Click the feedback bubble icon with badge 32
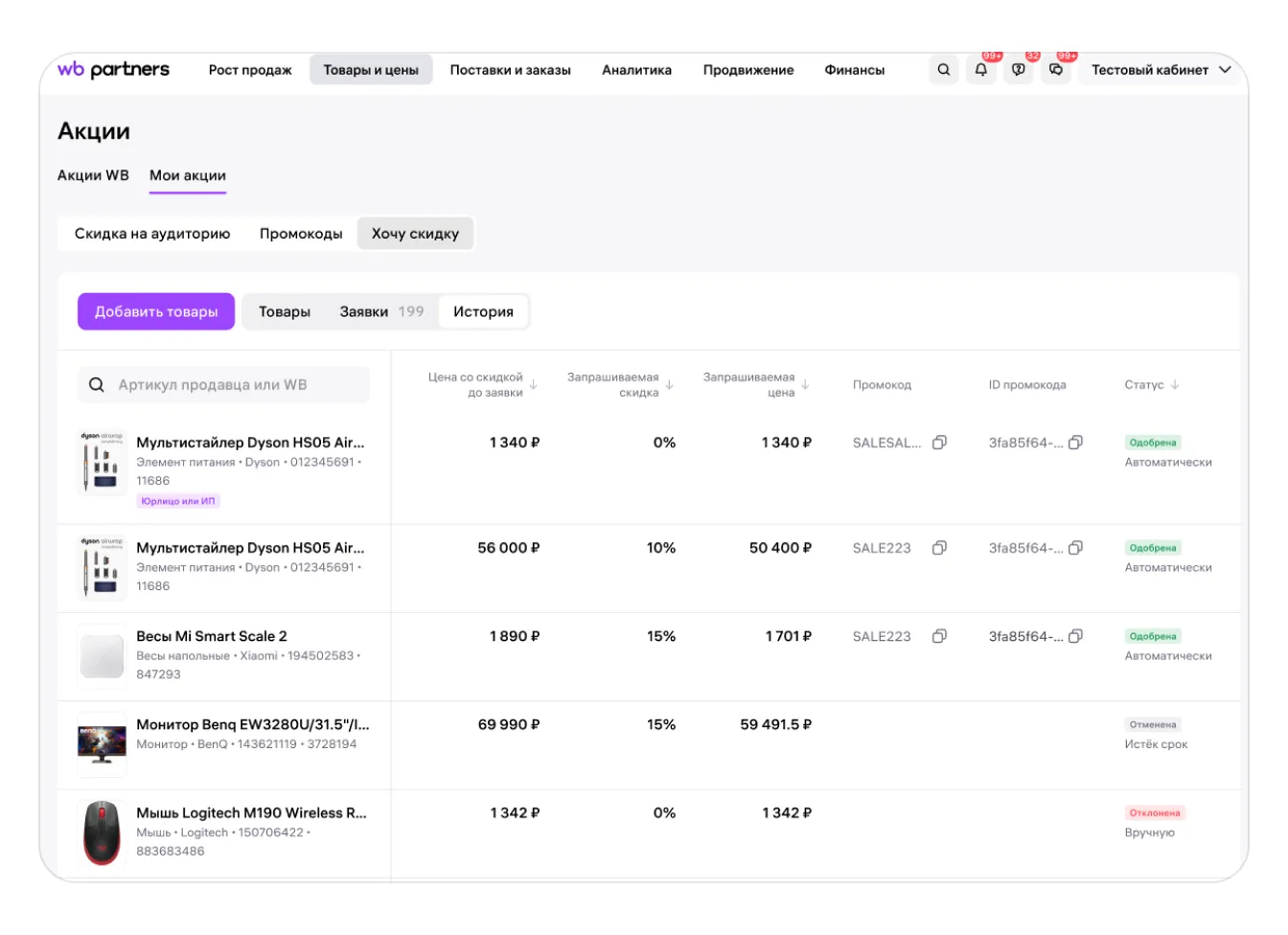The image size is (1288, 935). coord(1019,70)
